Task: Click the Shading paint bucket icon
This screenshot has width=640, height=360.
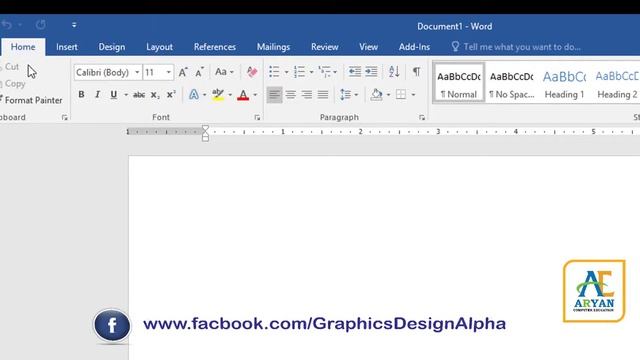Action: tap(376, 95)
